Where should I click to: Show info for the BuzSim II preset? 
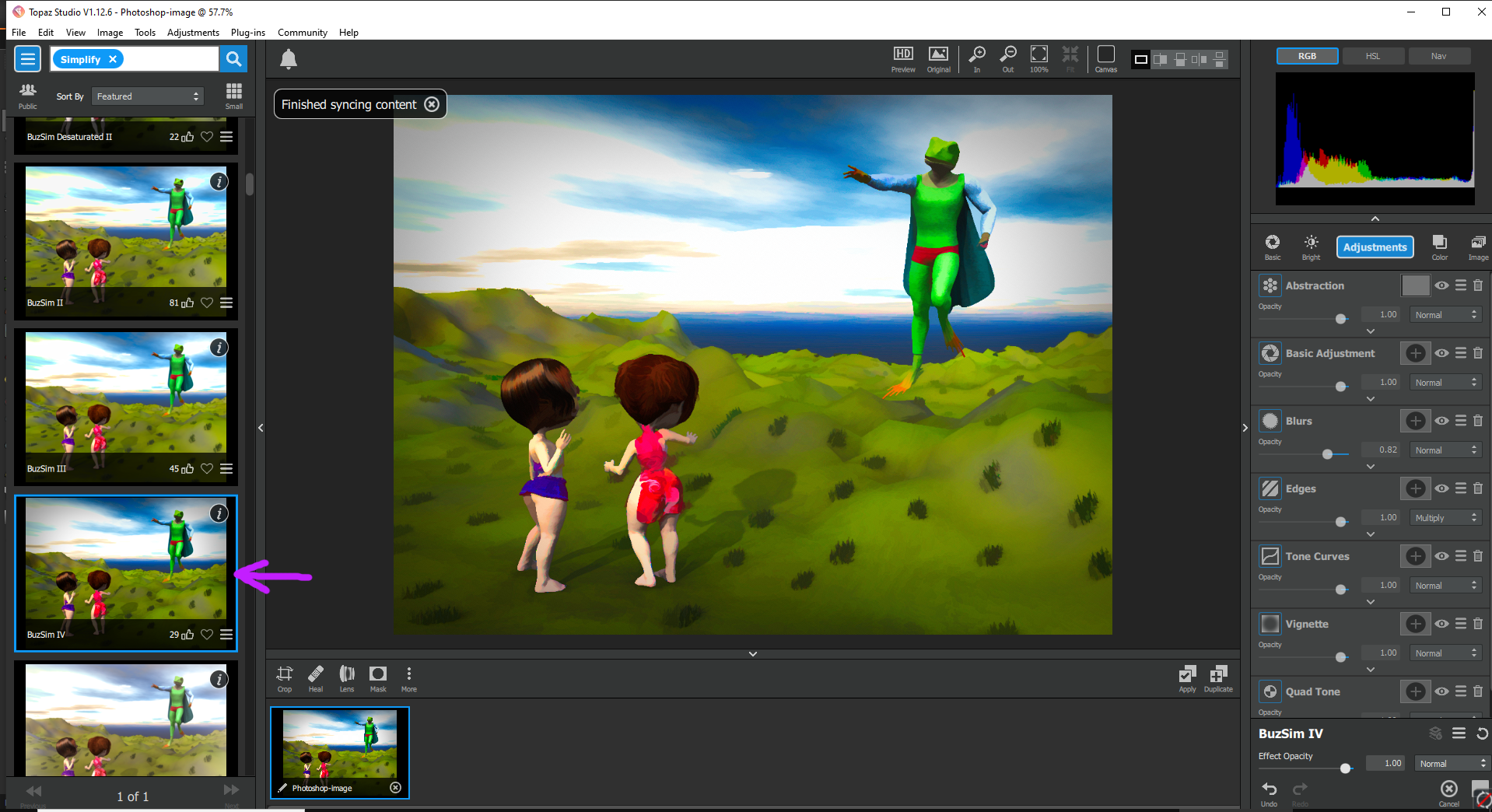pyautogui.click(x=219, y=182)
